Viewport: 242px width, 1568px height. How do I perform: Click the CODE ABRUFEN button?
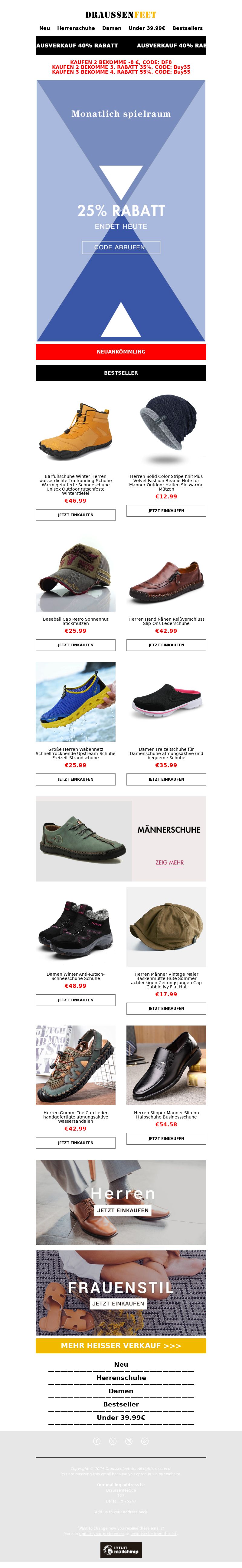click(x=121, y=247)
